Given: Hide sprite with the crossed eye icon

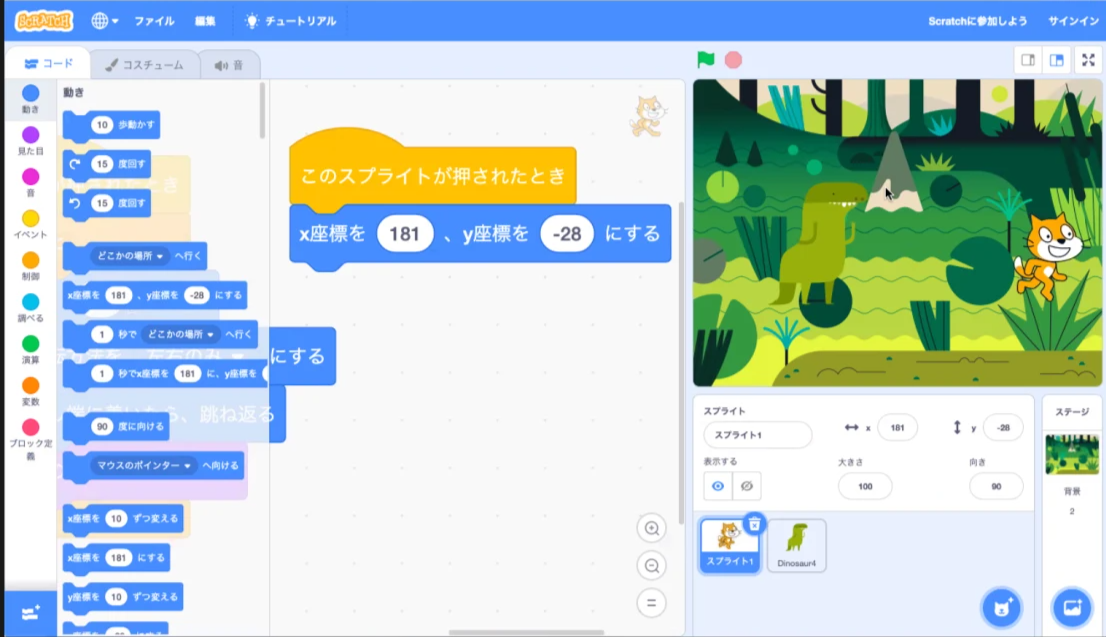Looking at the screenshot, I should coord(746,486).
